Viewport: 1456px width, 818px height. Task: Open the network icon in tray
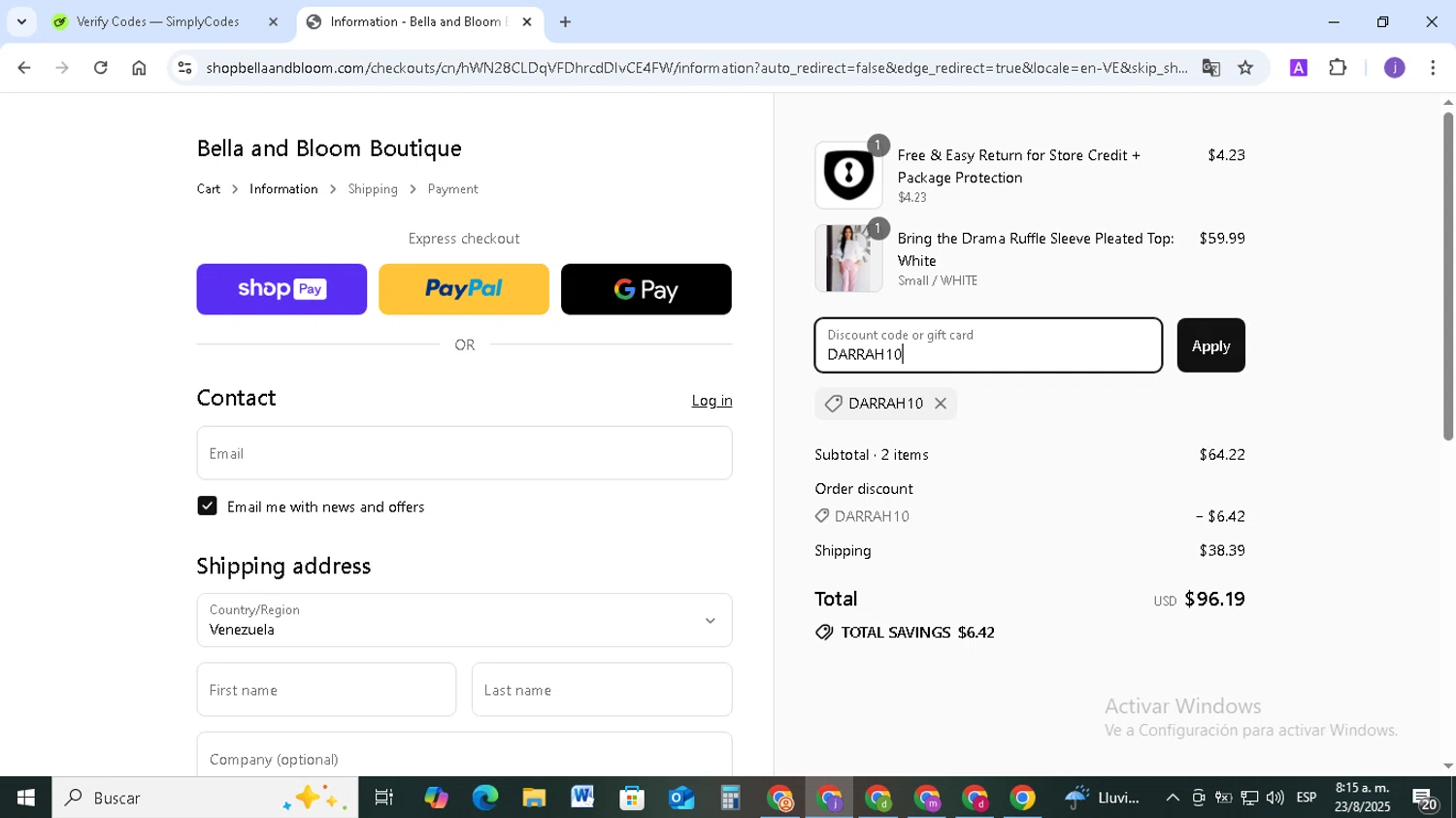(1249, 798)
